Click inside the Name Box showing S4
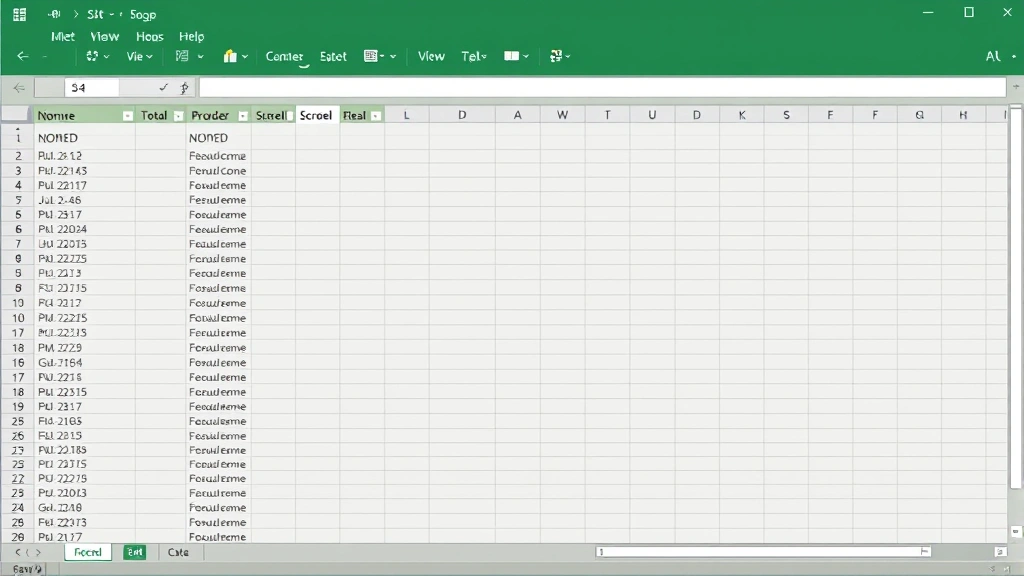Screen dimensions: 1024x576 point(90,87)
